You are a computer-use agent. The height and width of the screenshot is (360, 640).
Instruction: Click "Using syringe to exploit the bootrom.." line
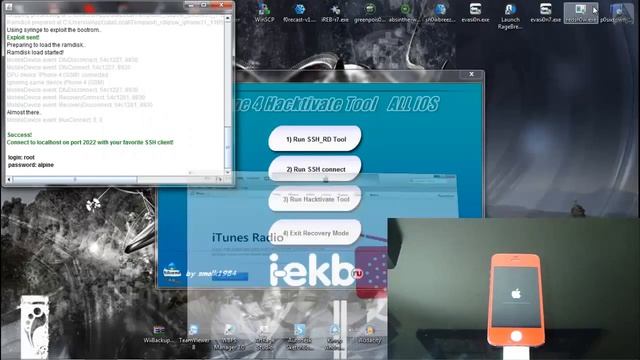54,30
